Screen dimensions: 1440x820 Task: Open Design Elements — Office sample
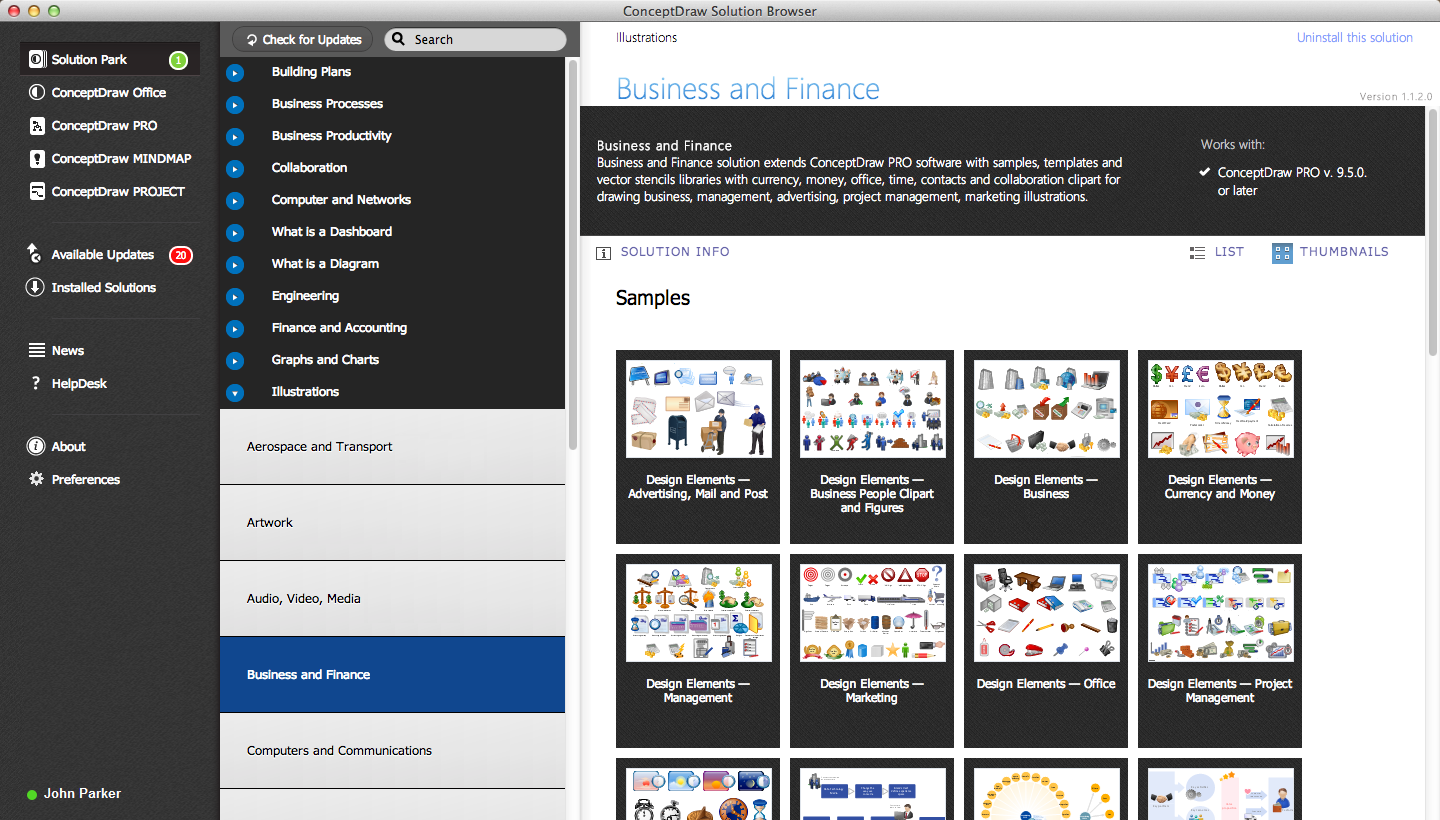click(x=1046, y=651)
